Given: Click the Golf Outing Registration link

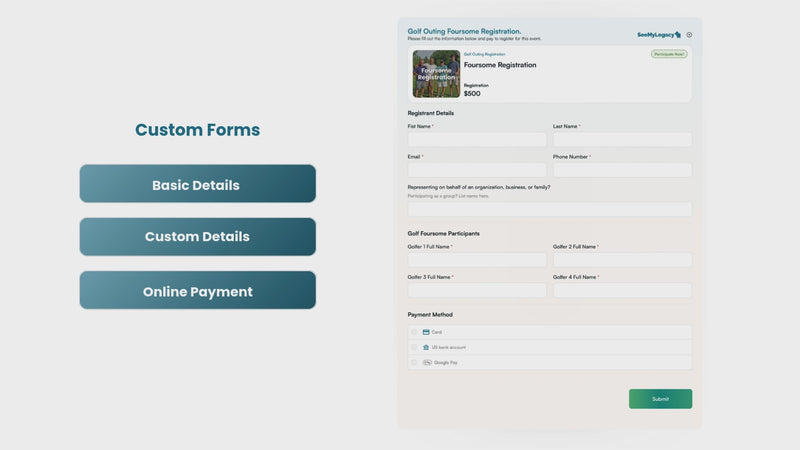Looking at the screenshot, I should click(x=484, y=54).
